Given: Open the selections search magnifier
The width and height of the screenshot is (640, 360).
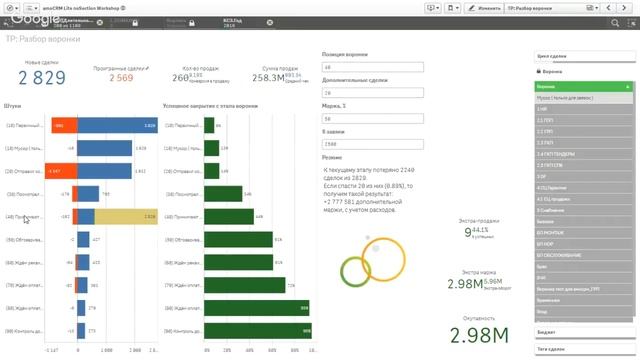Looking at the screenshot, I should pyautogui.click(x=615, y=23).
